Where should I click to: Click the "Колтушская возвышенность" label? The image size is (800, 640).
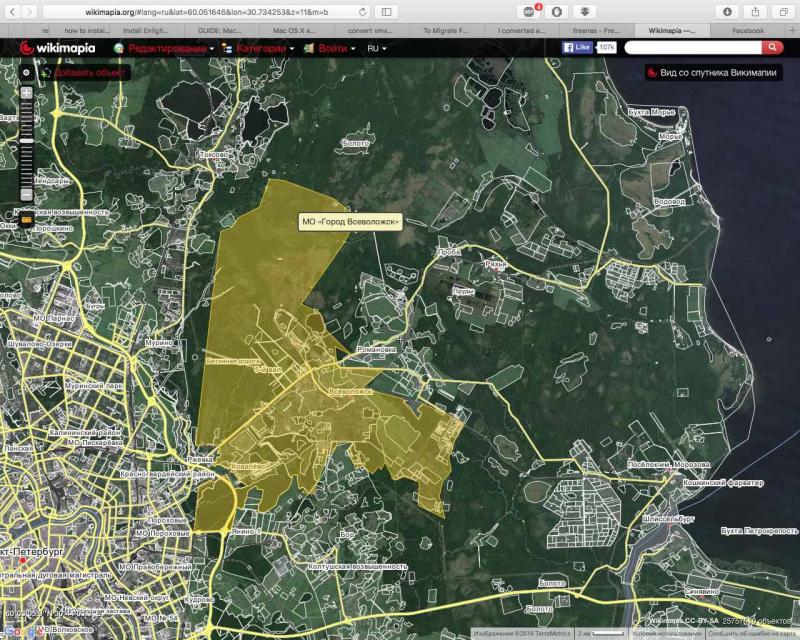[x=358, y=567]
